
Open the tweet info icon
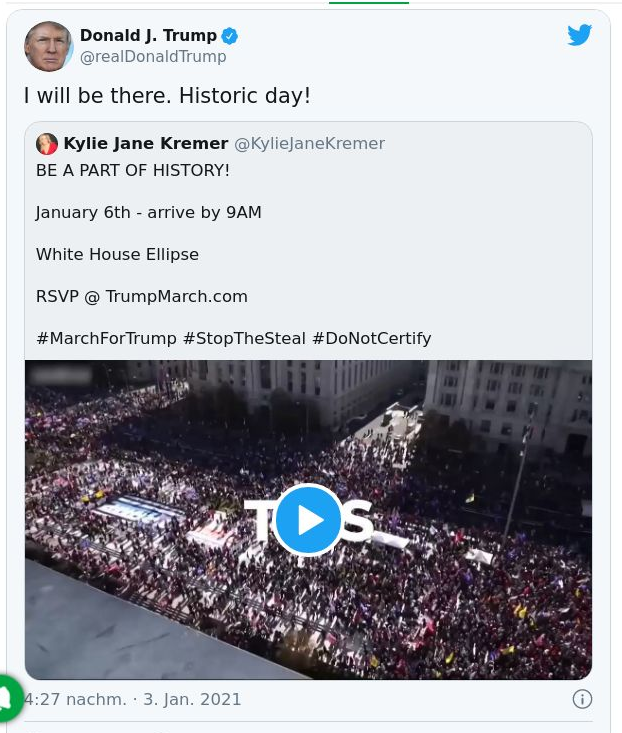pos(582,699)
